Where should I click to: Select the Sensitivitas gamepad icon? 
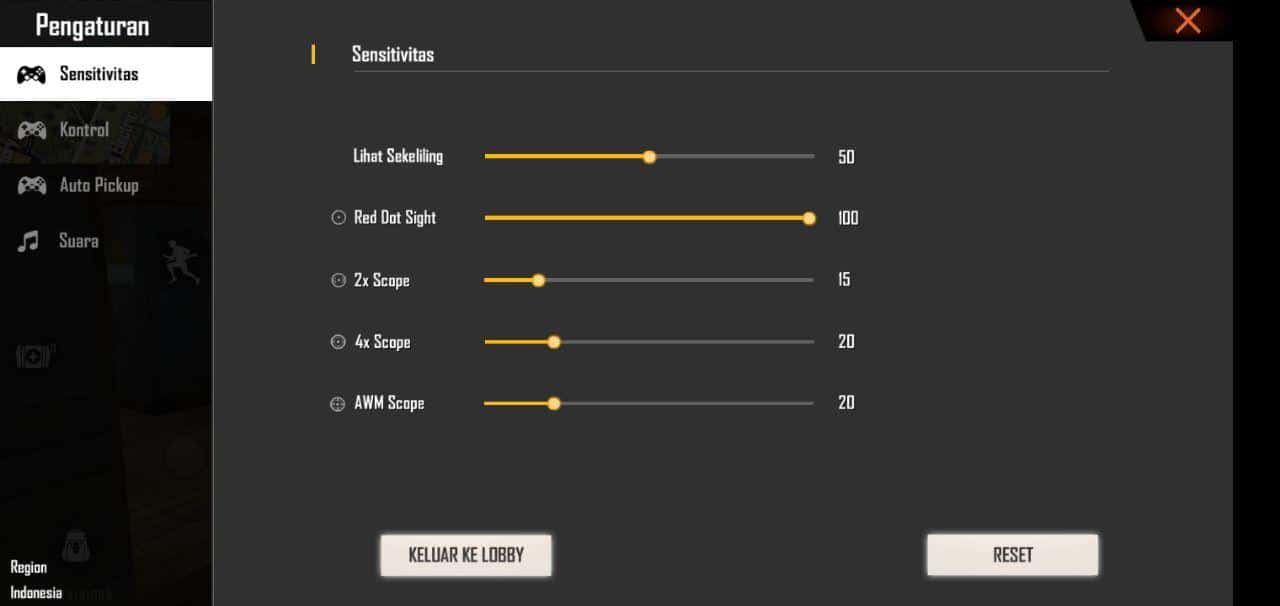pos(33,72)
